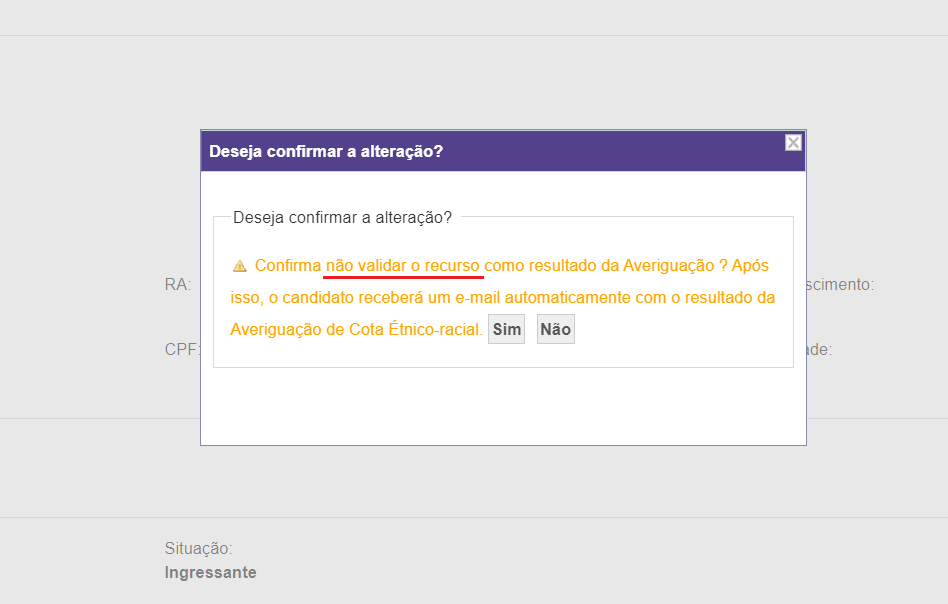Viewport: 948px width, 604px height.
Task: Click the word 'Confirma' in the orange message
Action: 287,265
